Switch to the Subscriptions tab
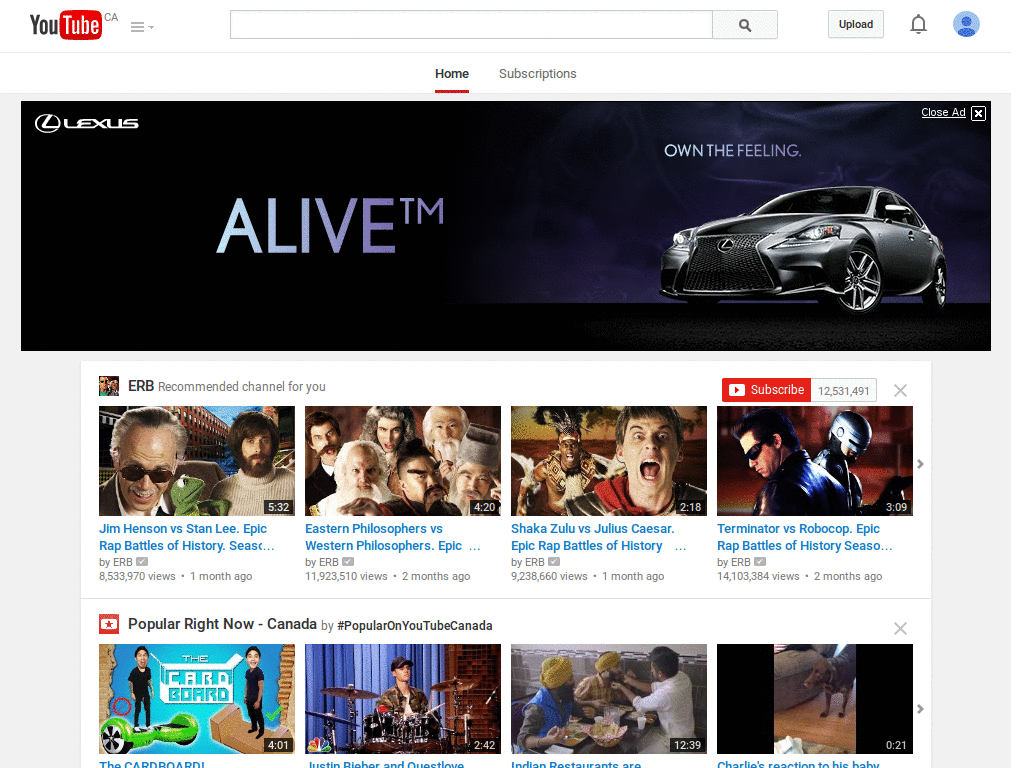The height and width of the screenshot is (768, 1024). 537,74
